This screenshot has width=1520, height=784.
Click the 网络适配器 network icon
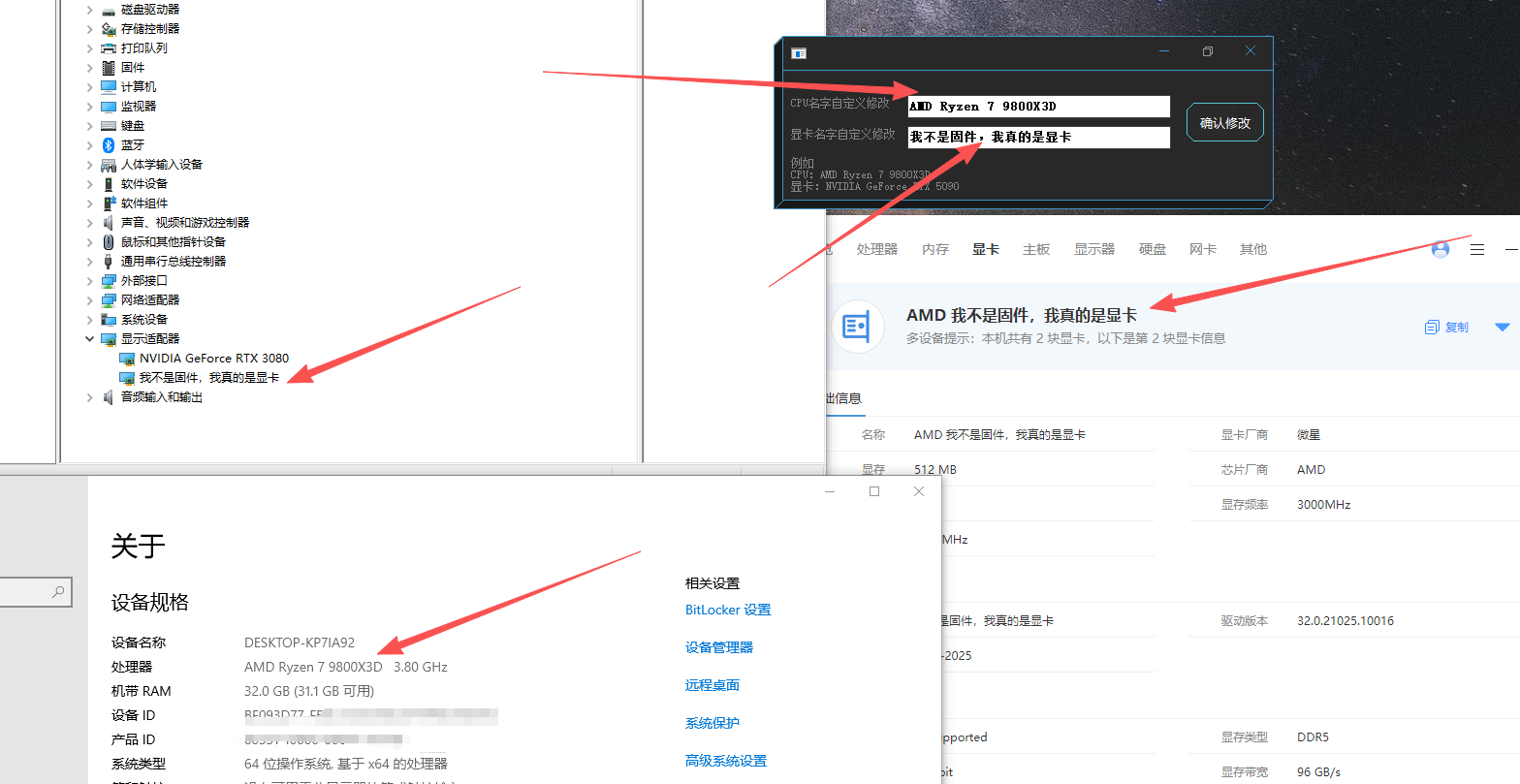pyautogui.click(x=109, y=300)
